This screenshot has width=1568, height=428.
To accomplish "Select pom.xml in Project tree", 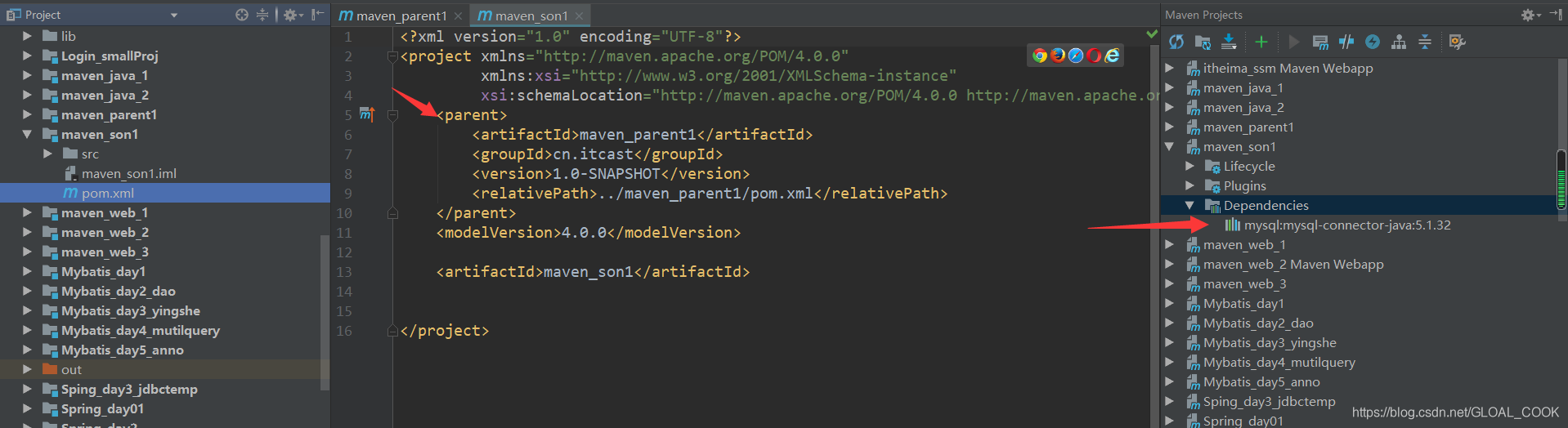I will 165,193.
